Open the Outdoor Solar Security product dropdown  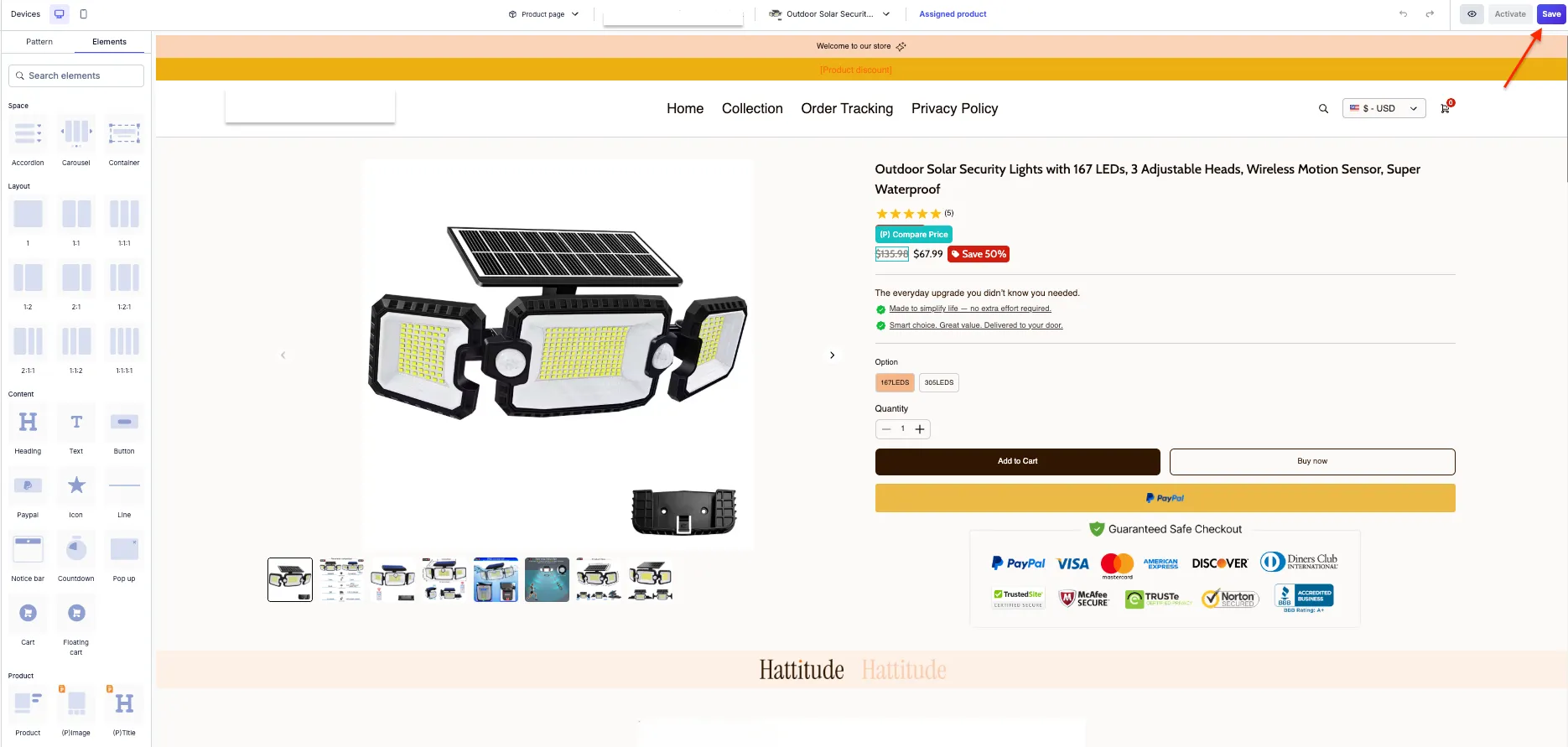(829, 14)
